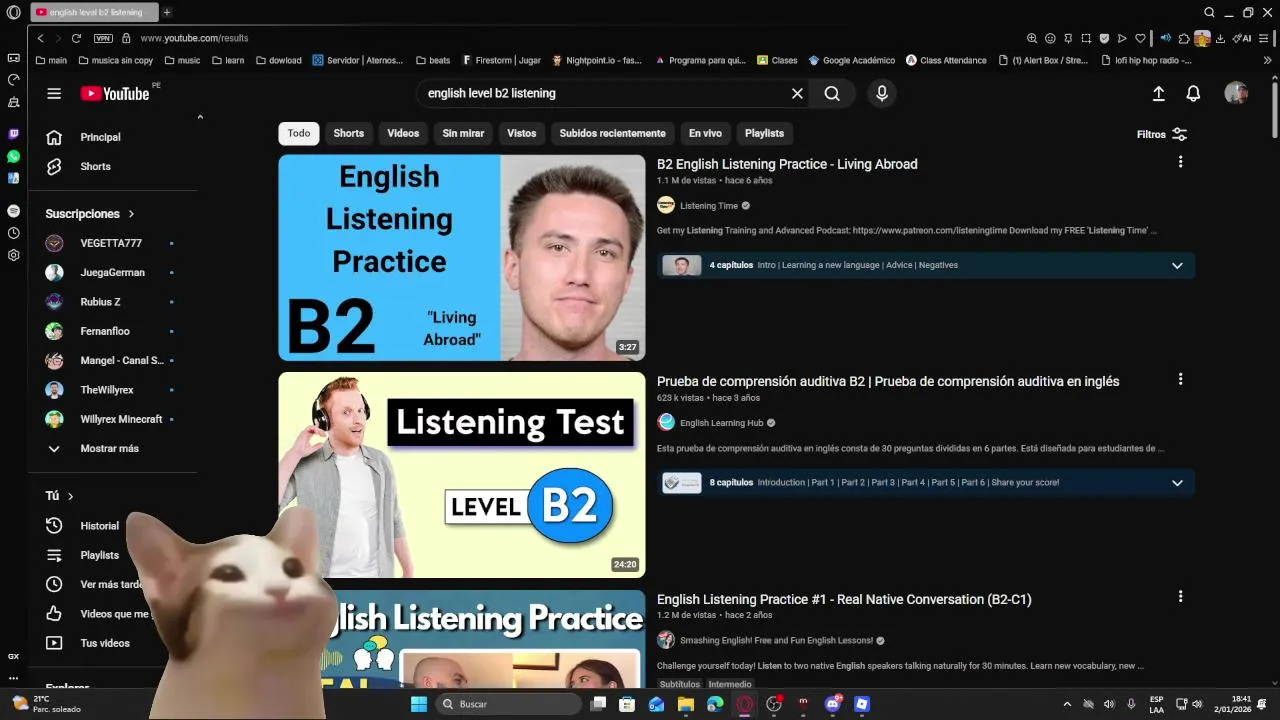Open the browser downloads icon
This screenshot has height=720, width=1280.
click(x=1220, y=38)
